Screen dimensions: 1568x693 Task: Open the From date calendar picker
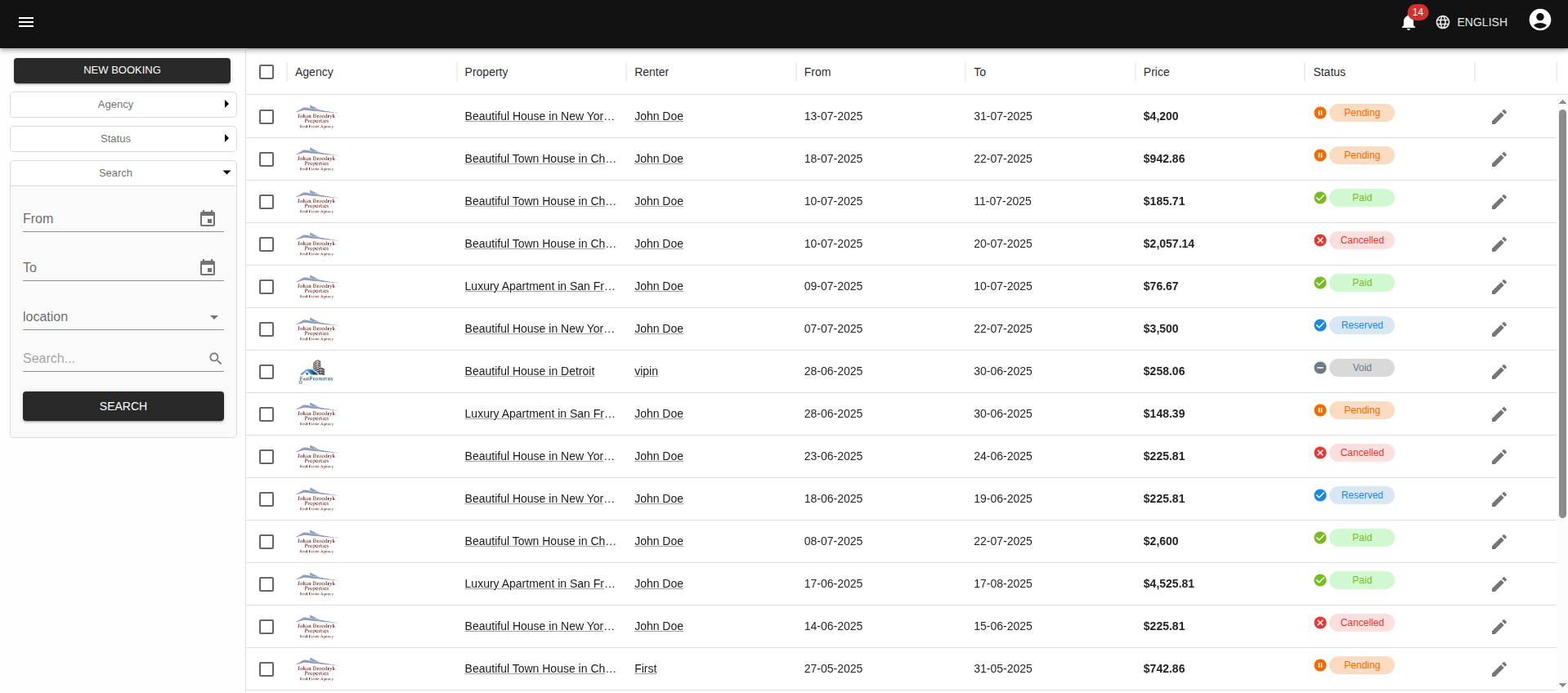208,219
